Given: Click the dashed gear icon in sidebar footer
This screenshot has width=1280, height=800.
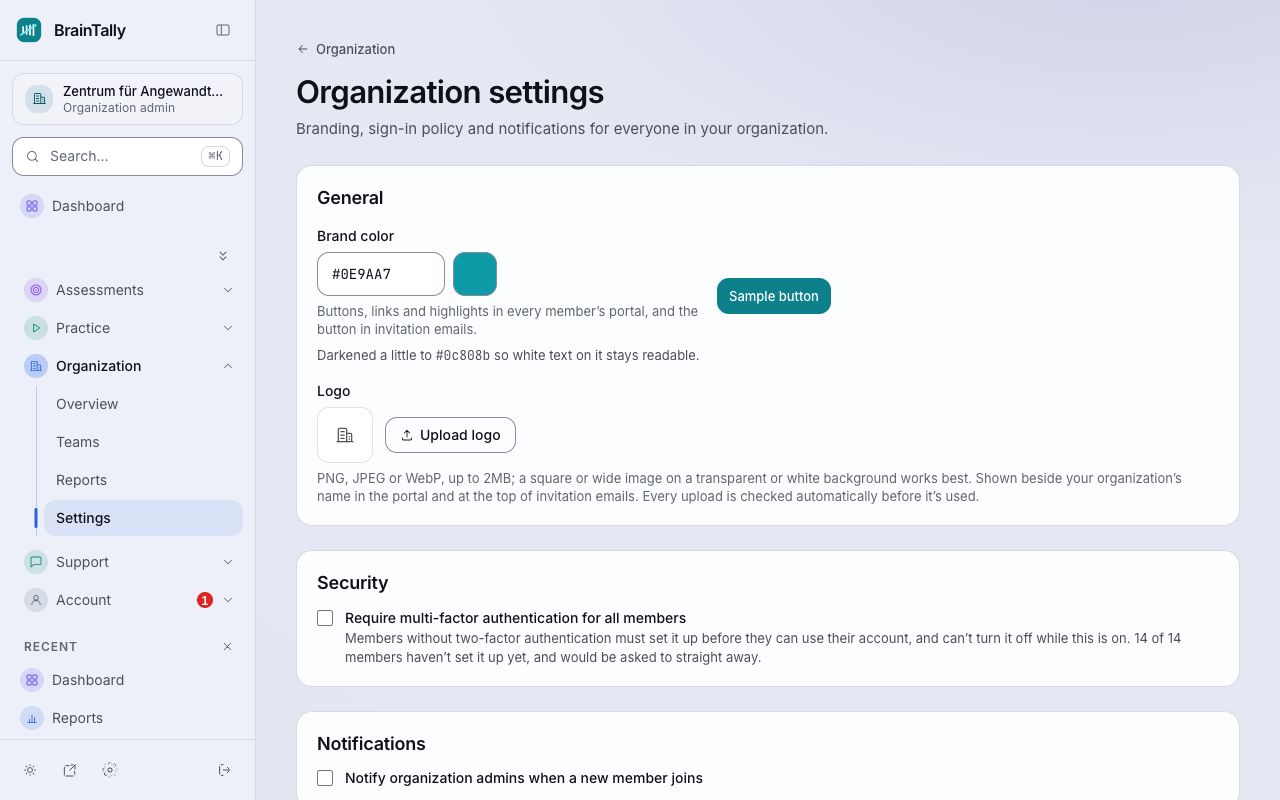Looking at the screenshot, I should pyautogui.click(x=110, y=770).
